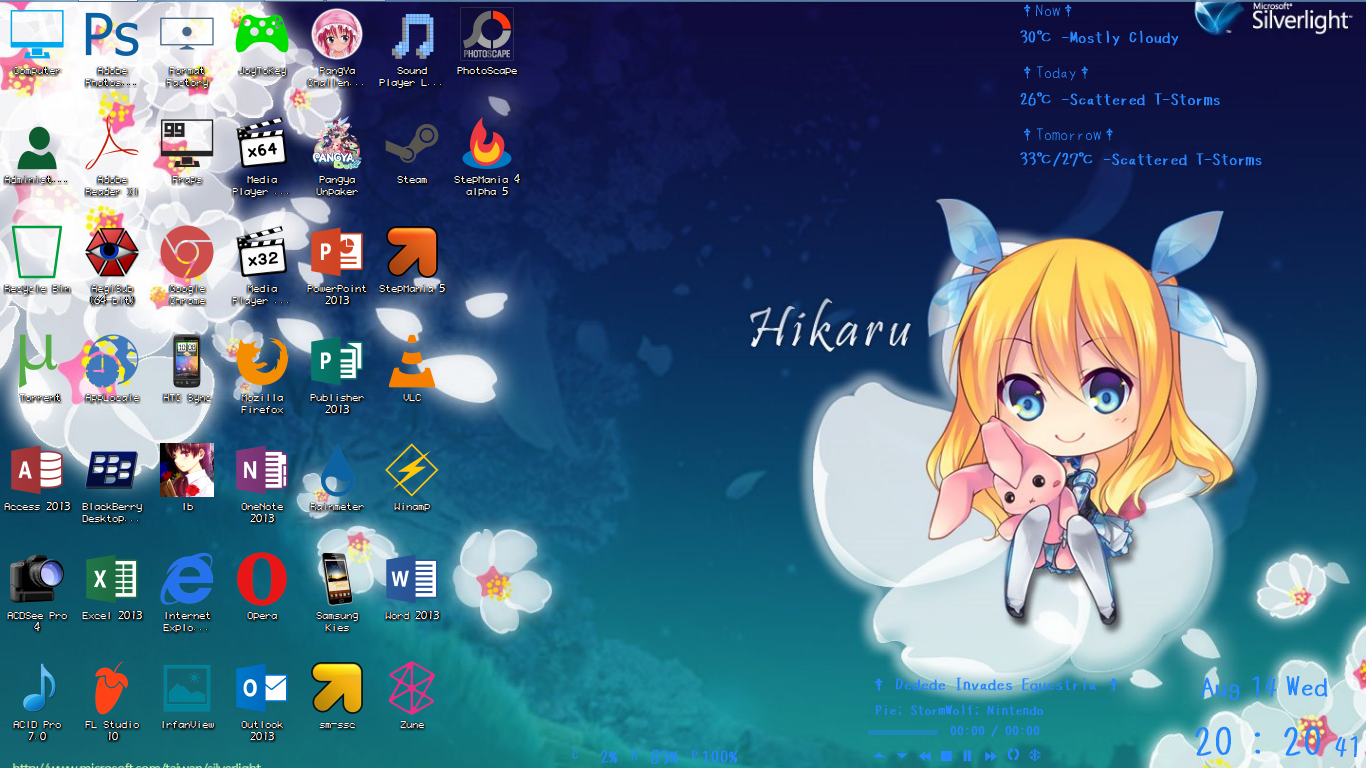This screenshot has height=768, width=1366.
Task: Launch JoyToKey with the green gamepad icon
Action: (262, 42)
